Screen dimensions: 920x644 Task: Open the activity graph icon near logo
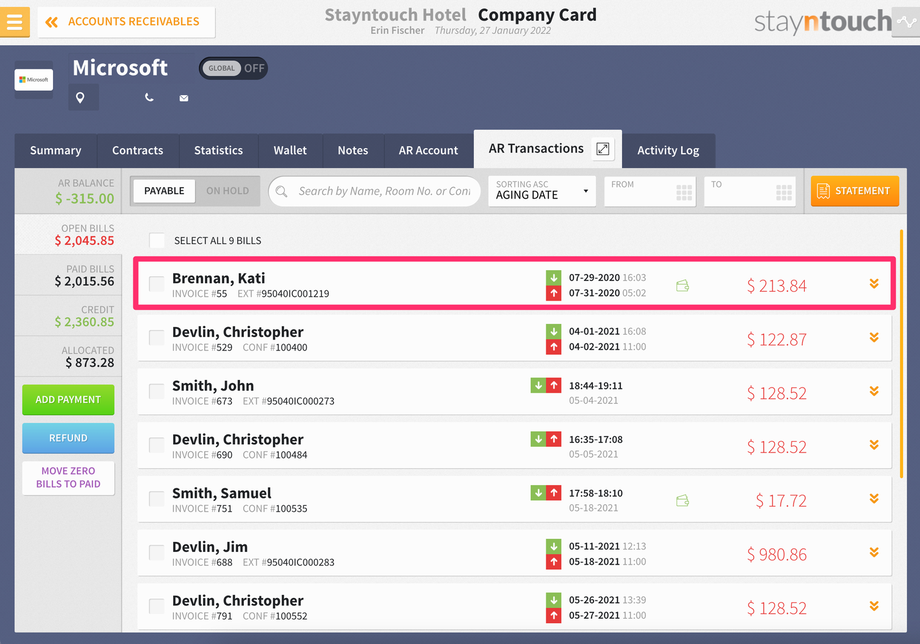905,22
